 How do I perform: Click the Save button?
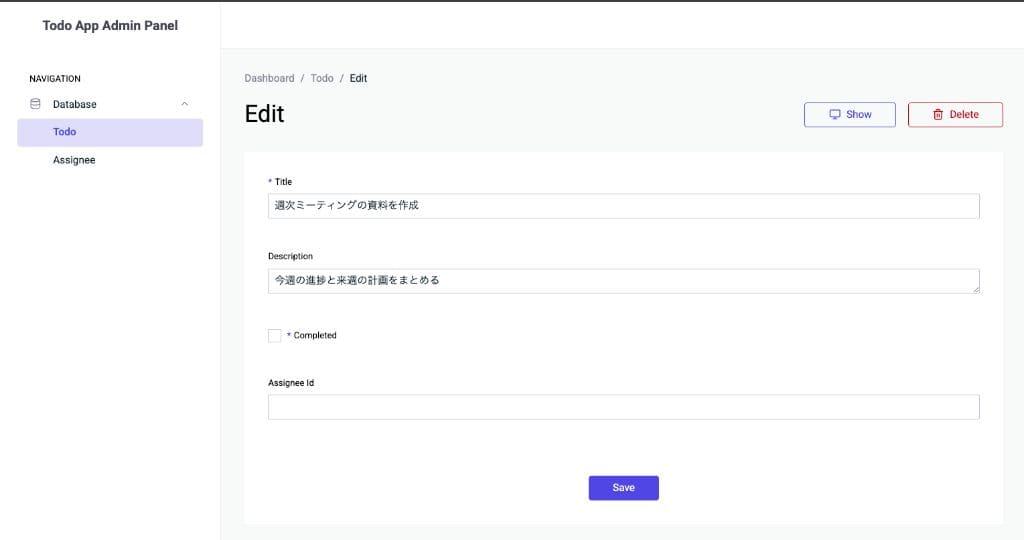(624, 488)
